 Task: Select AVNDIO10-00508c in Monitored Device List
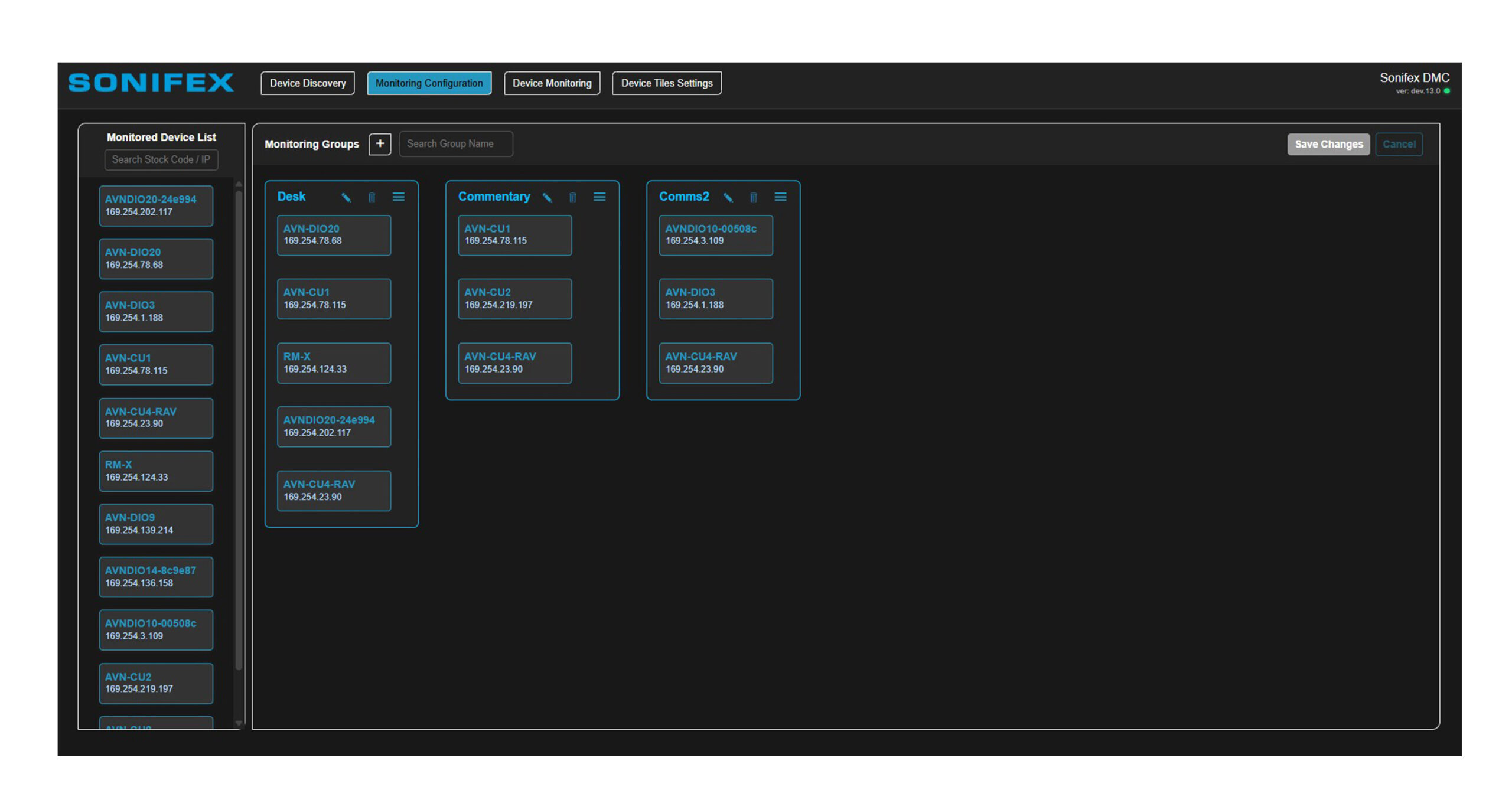(156, 630)
